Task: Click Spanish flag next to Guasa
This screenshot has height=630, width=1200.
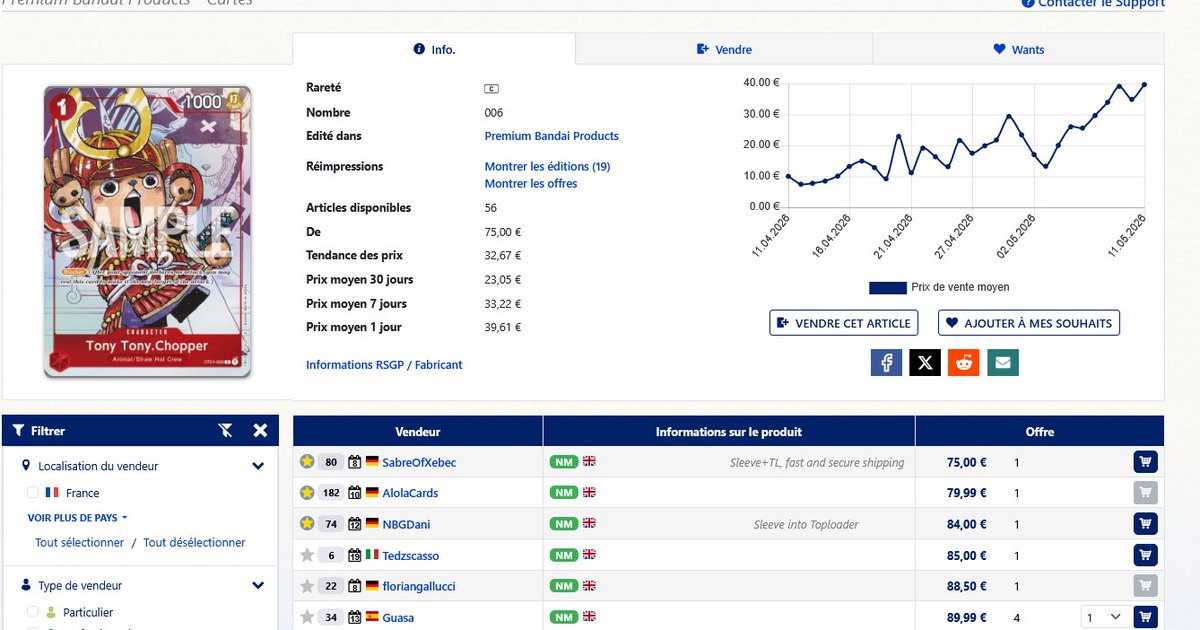Action: point(372,617)
